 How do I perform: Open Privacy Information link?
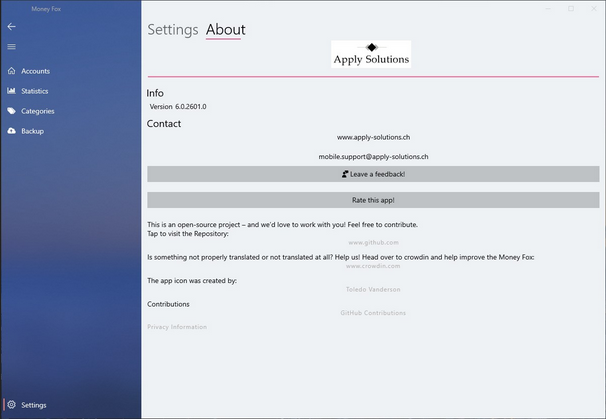177,327
